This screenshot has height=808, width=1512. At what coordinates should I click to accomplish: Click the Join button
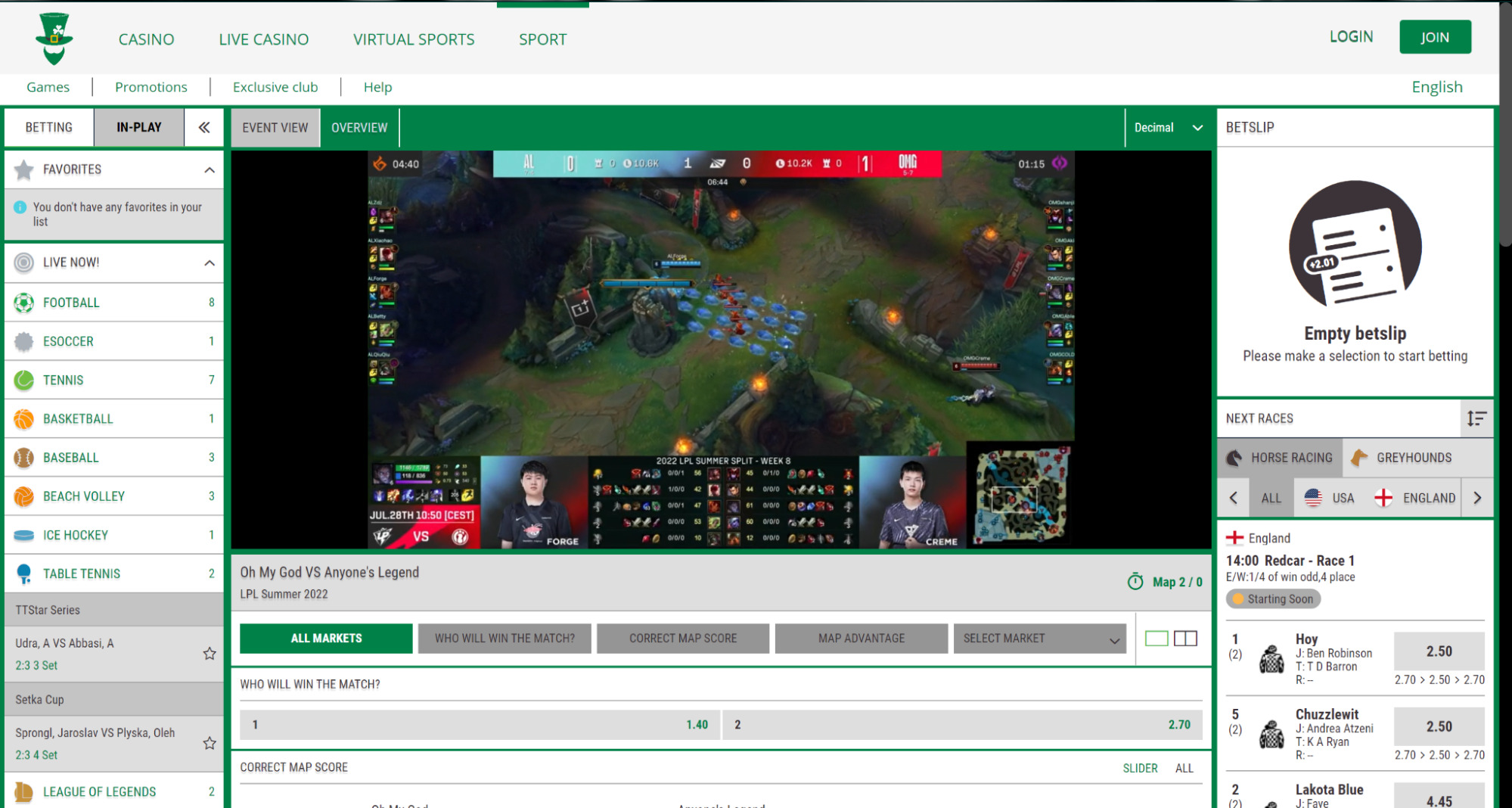tap(1435, 37)
